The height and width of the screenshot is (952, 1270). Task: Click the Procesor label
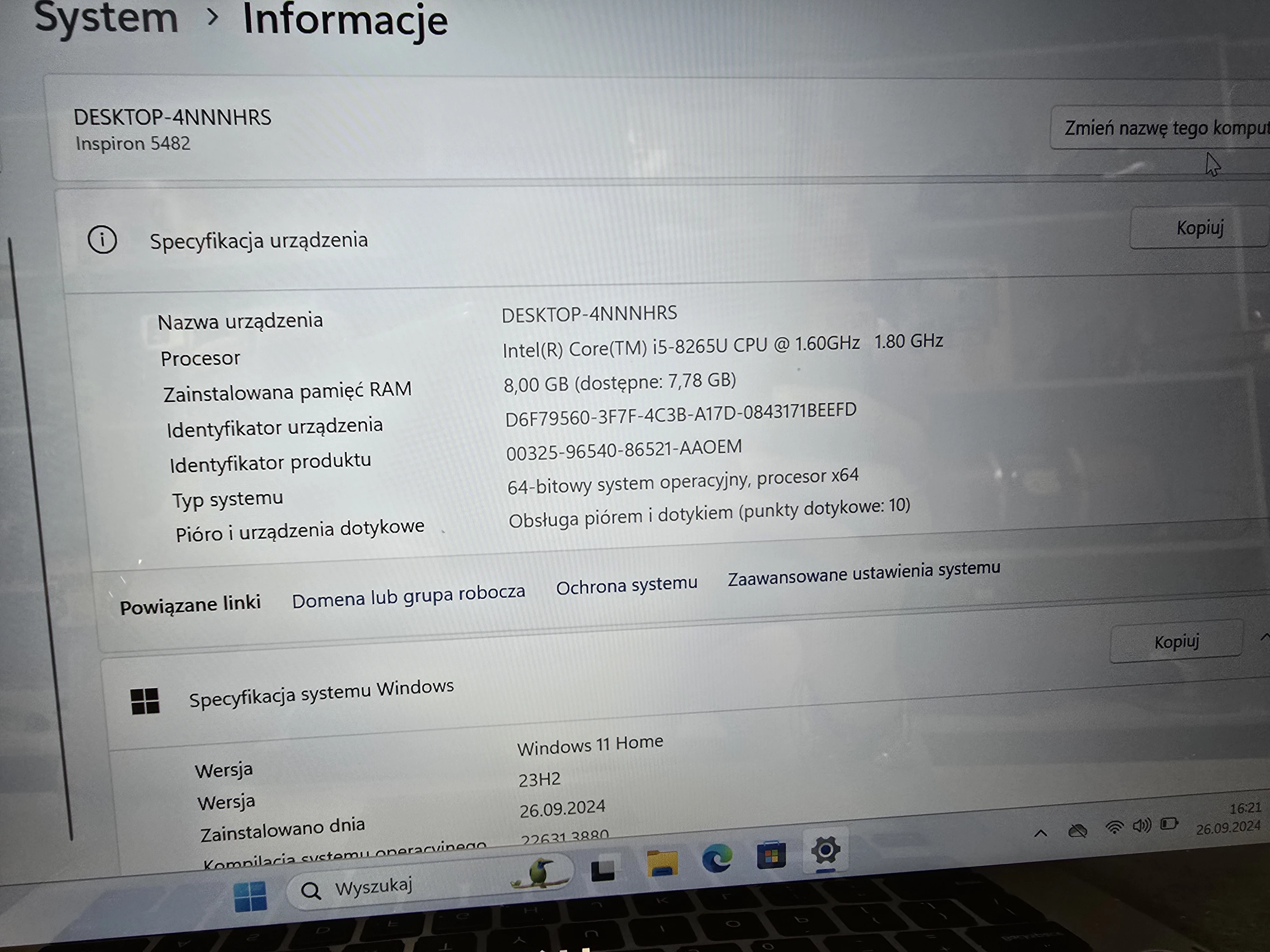tap(200, 359)
